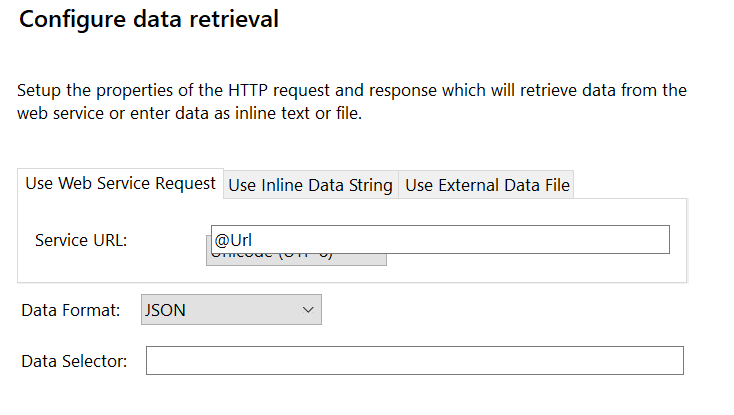Click the Data Selector label
The width and height of the screenshot is (734, 415).
coord(74,361)
